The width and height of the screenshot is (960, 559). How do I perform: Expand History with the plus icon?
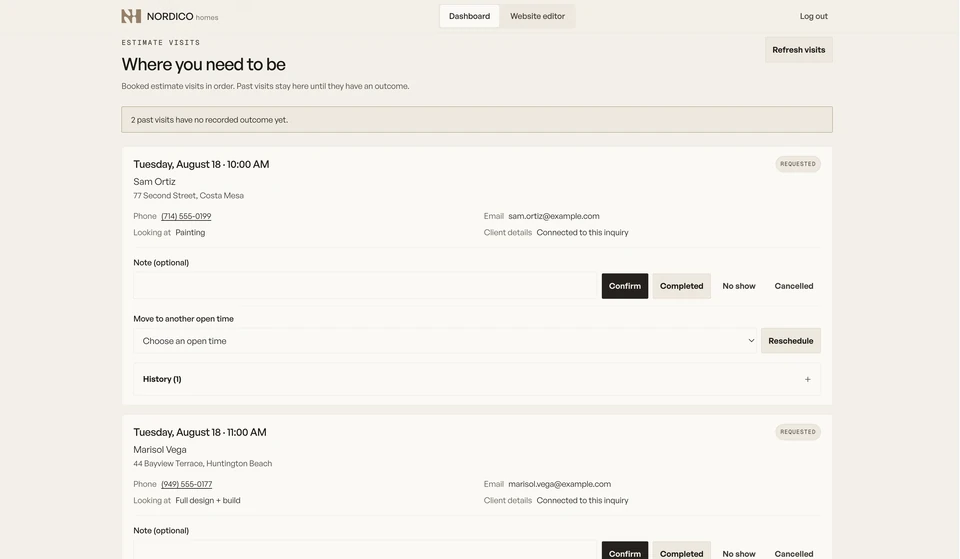pyautogui.click(x=808, y=380)
